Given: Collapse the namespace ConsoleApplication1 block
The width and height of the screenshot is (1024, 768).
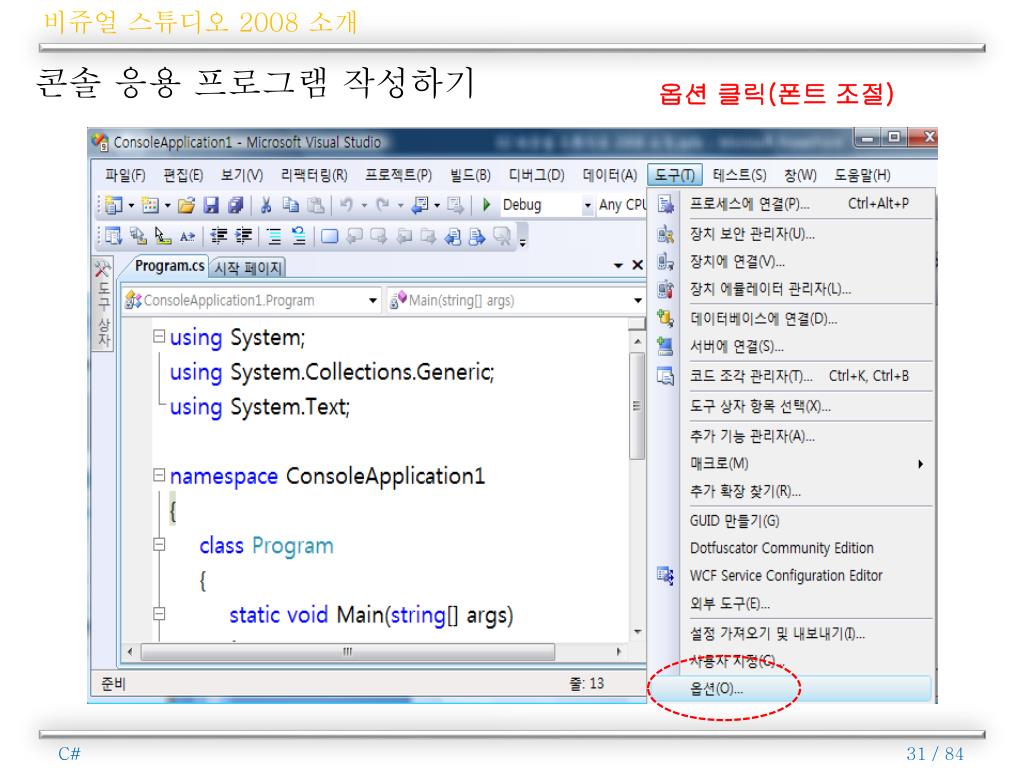Looking at the screenshot, I should pos(159,475).
